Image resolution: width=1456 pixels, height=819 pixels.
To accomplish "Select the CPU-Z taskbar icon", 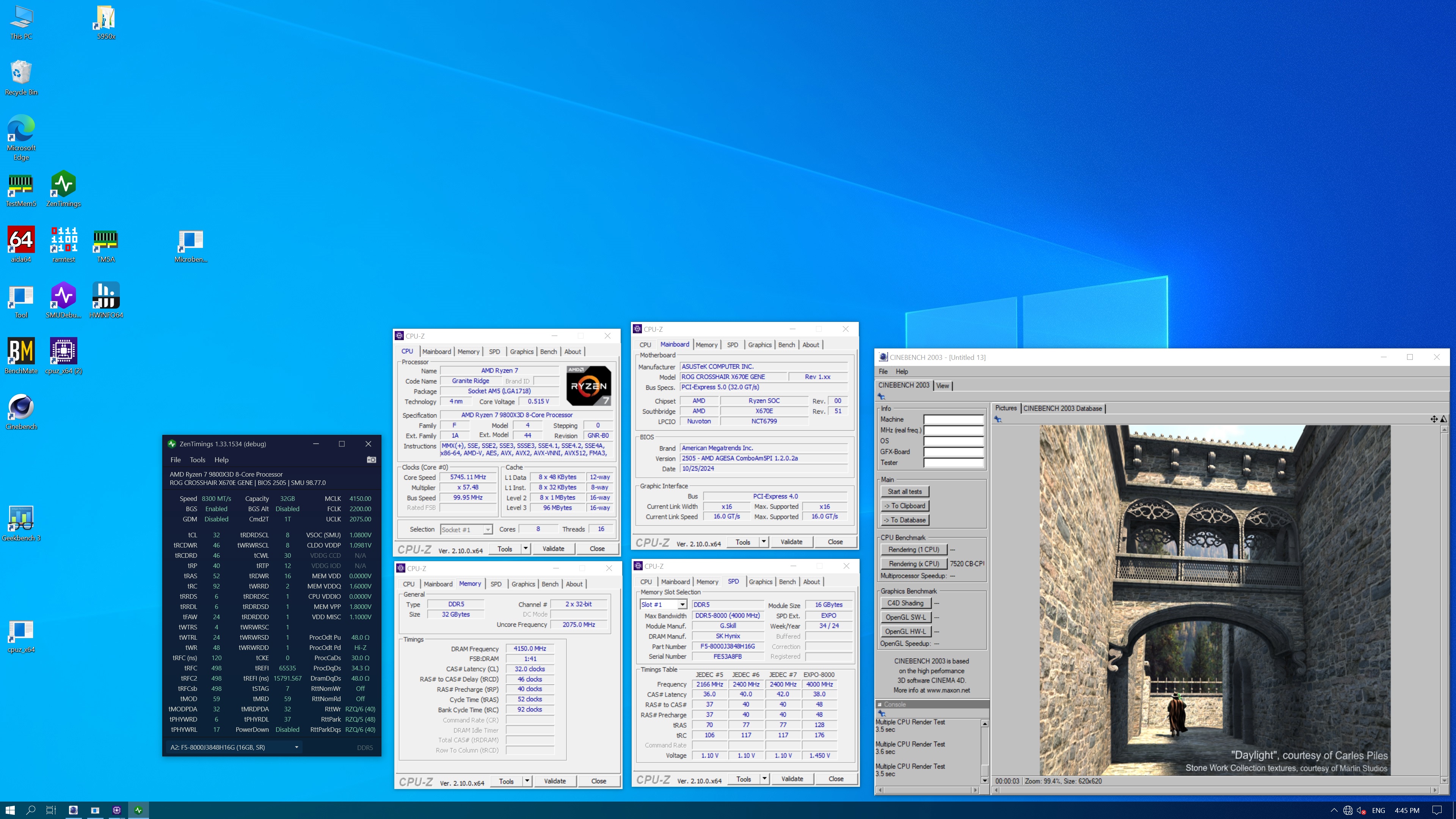I will [116, 810].
